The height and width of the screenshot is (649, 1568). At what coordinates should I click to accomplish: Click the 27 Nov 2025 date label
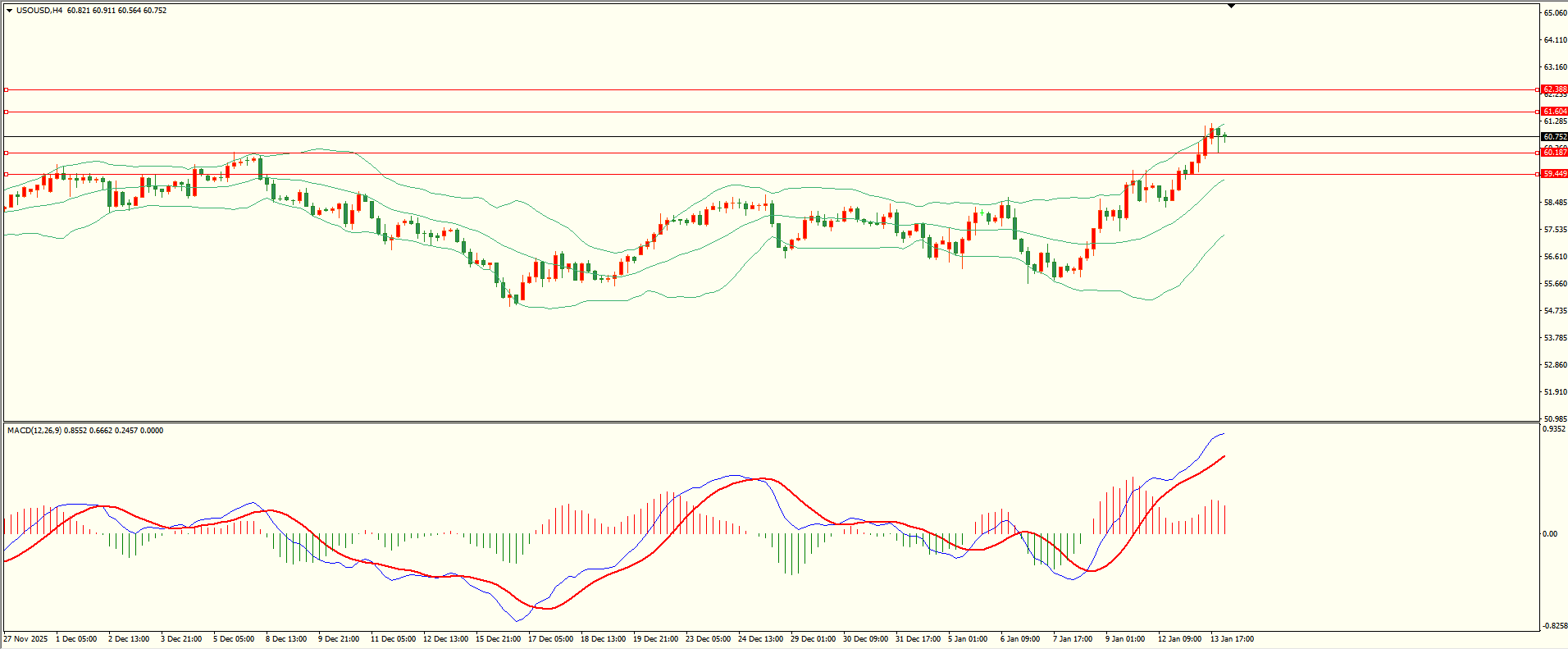pyautogui.click(x=25, y=638)
